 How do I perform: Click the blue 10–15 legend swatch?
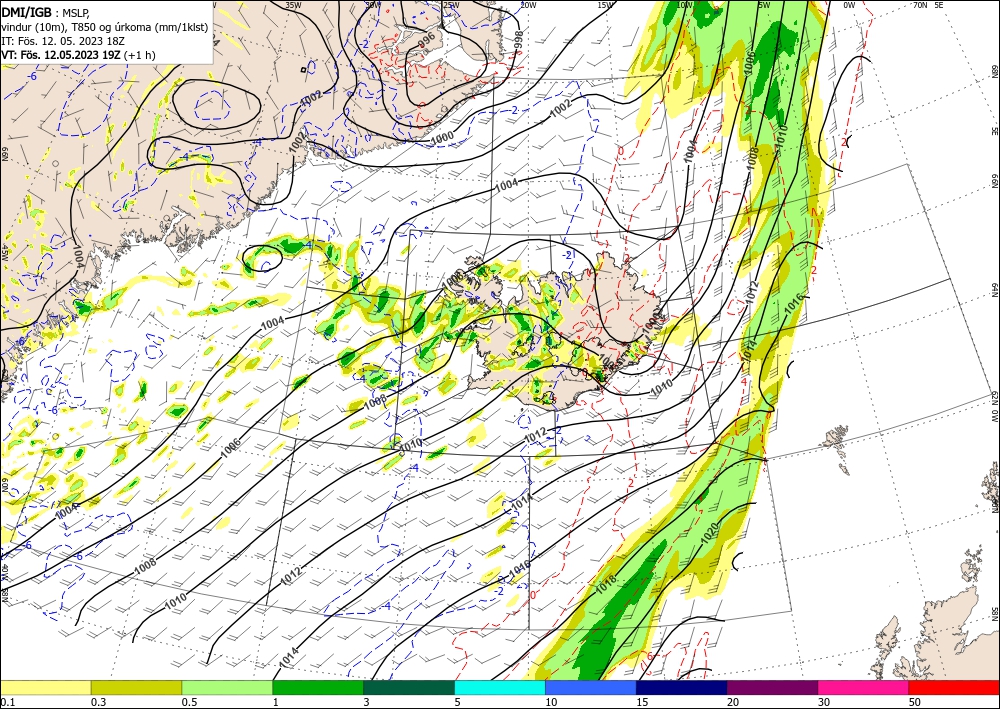[x=591, y=687]
